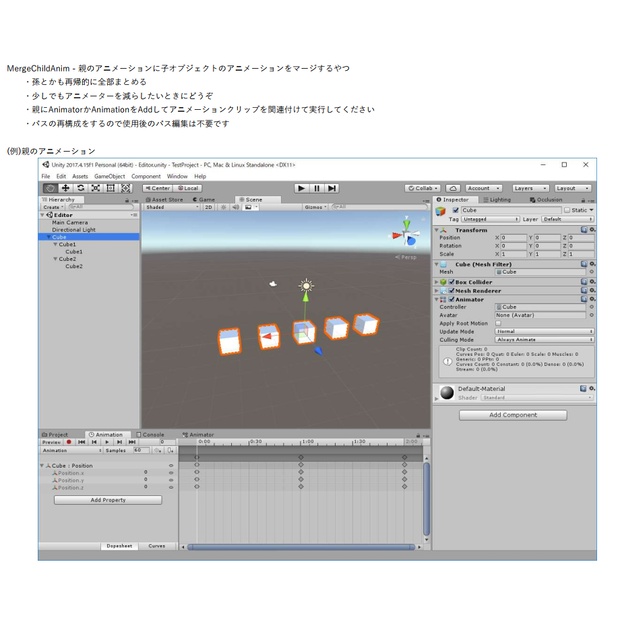Open the cloud services icon

coord(453,188)
